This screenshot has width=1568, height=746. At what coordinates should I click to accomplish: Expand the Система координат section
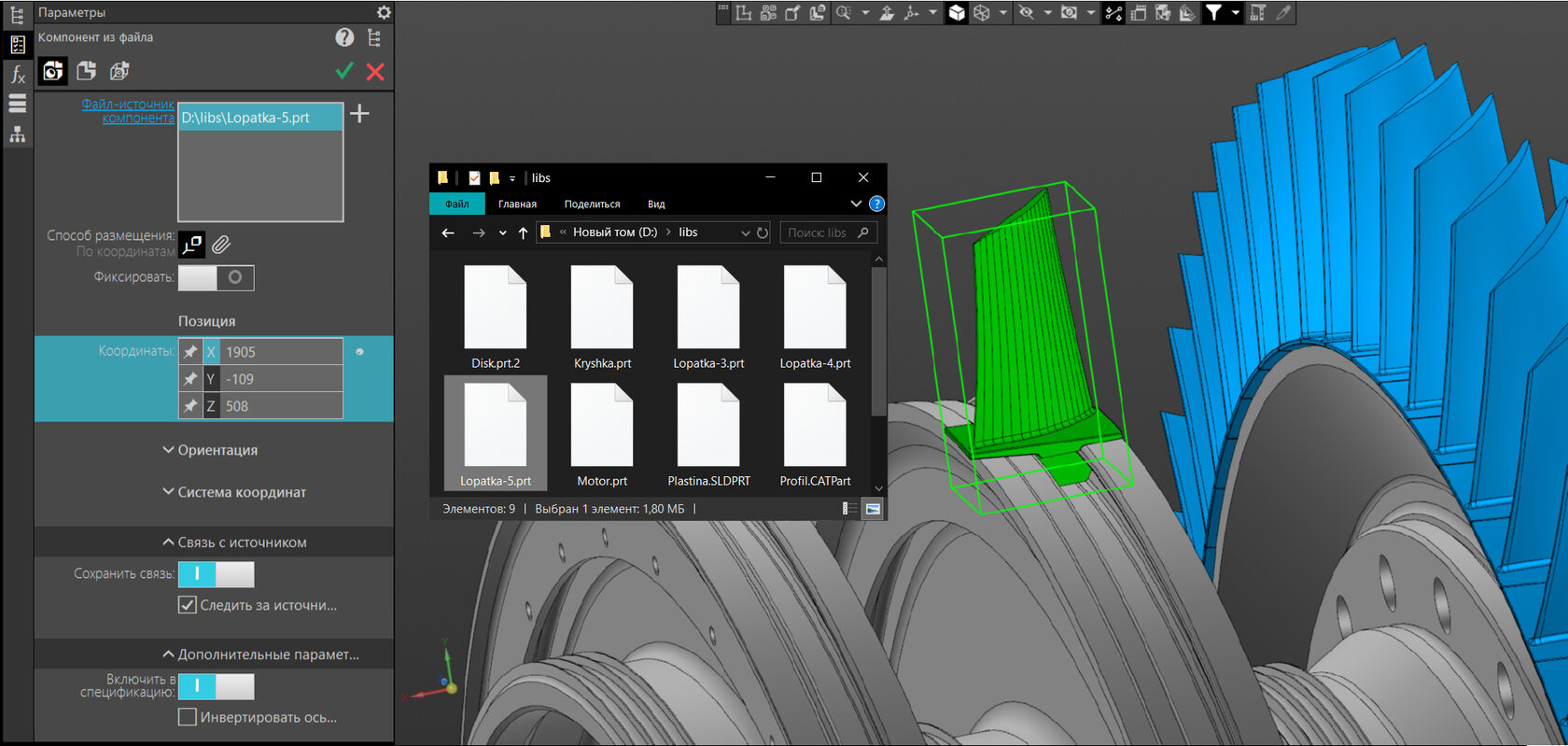pos(234,492)
